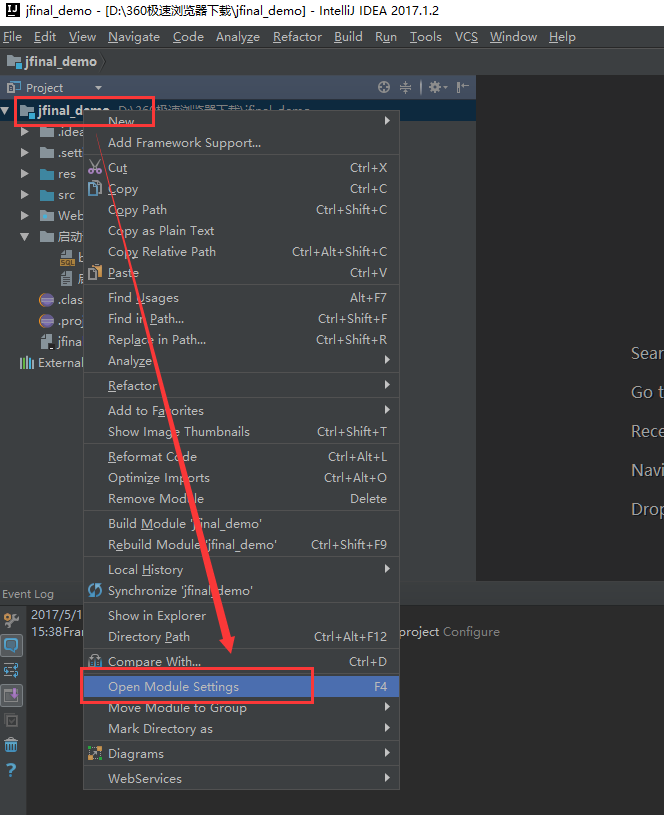Select Copy Path menu entry
Screen dimensions: 664x815
pyautogui.click(x=241, y=209)
